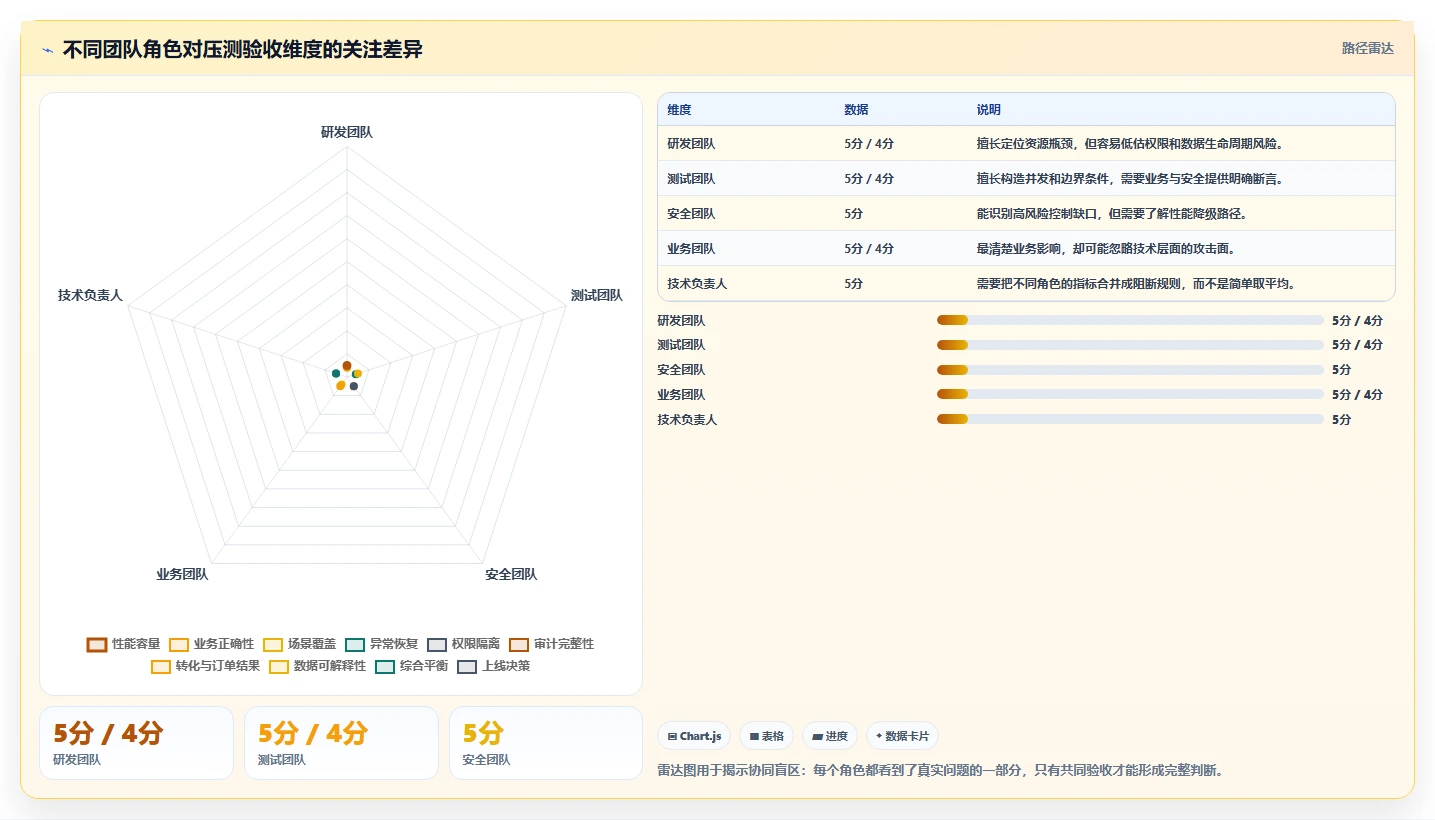Click 测试团队 progress bar
Viewport: 1435px width, 820px height.
tap(1130, 345)
